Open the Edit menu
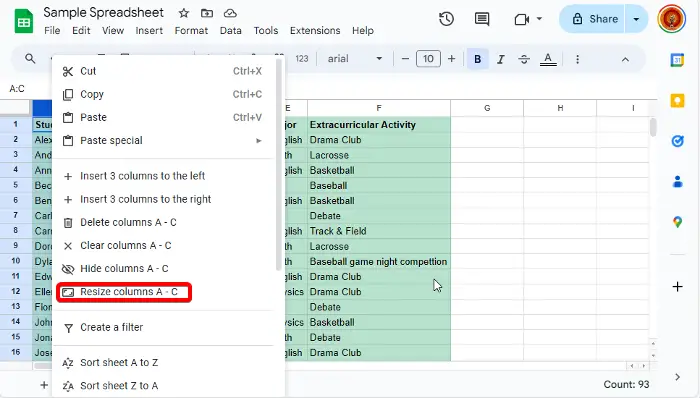Image resolution: width=700 pixels, height=398 pixels. pyautogui.click(x=81, y=30)
